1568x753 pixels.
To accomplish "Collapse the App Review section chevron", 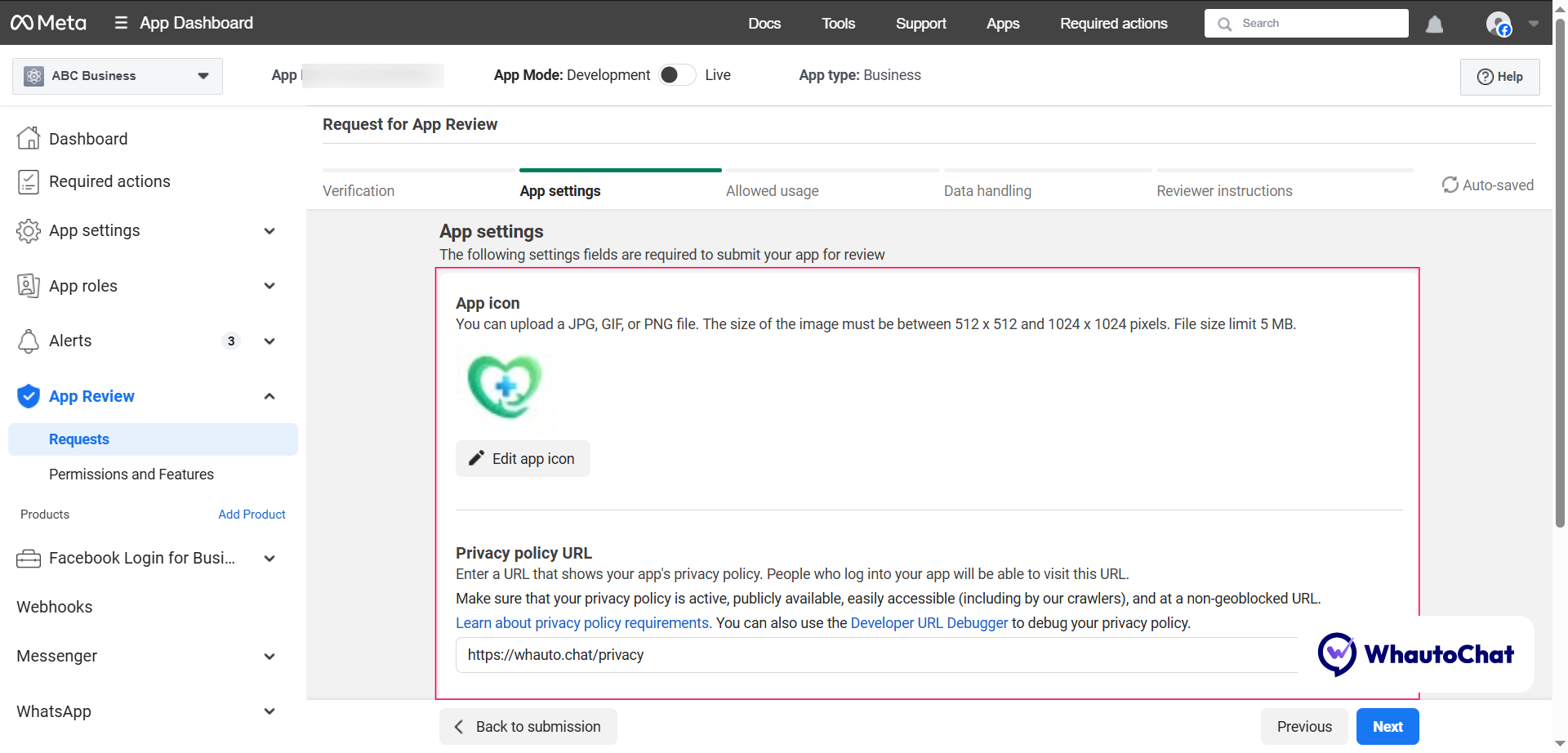I will coord(269,396).
